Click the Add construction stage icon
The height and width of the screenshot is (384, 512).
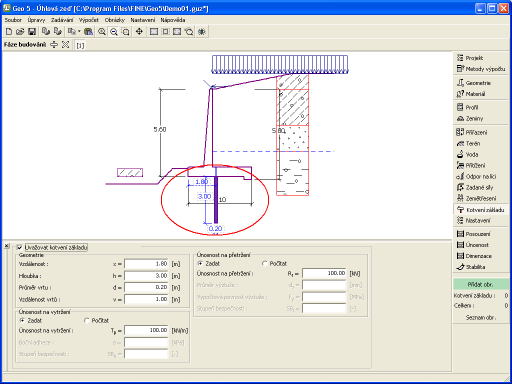(x=54, y=44)
